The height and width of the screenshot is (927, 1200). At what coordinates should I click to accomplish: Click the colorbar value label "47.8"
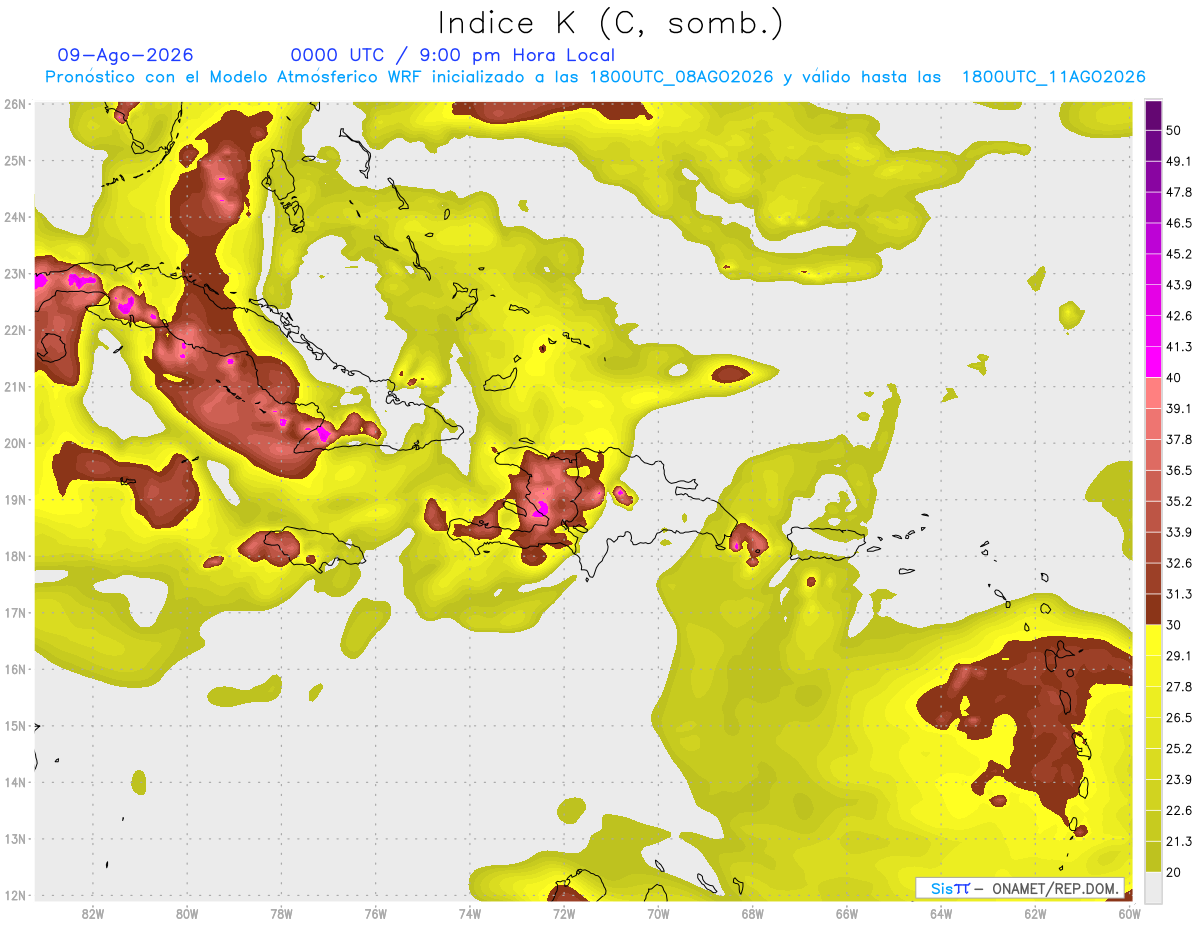pos(1179,192)
